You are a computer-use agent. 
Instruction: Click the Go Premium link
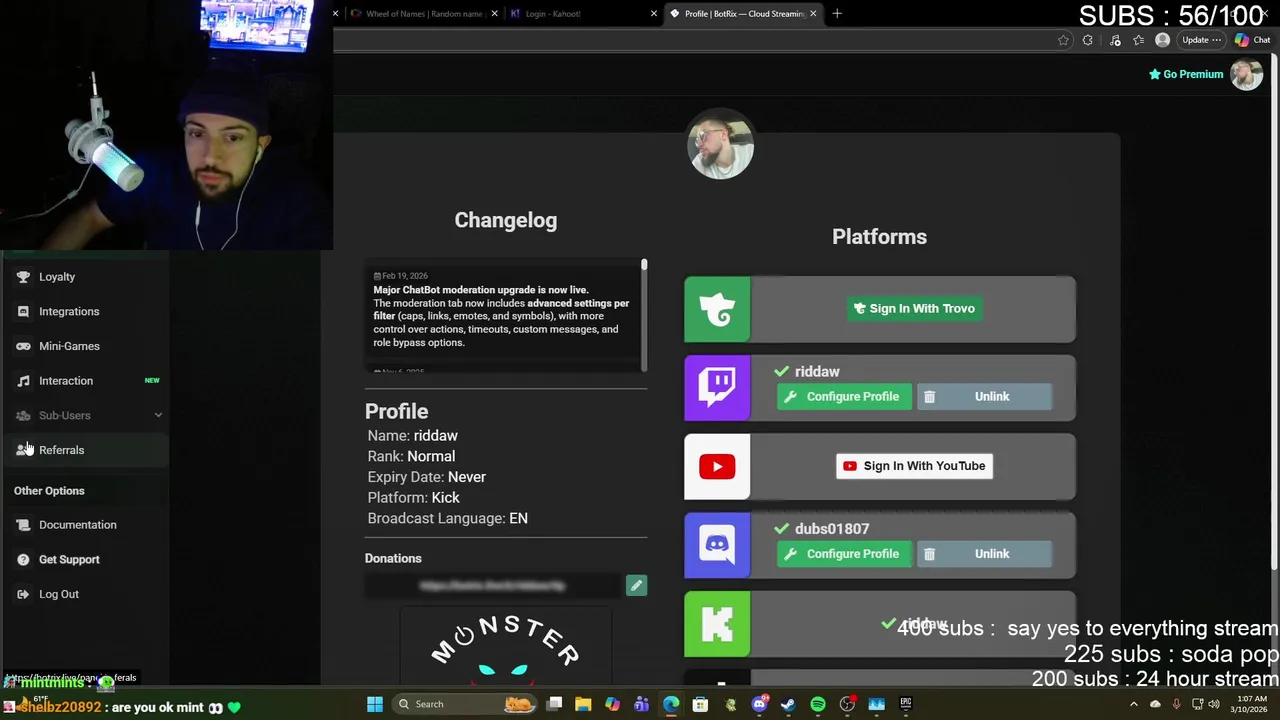pos(1186,74)
